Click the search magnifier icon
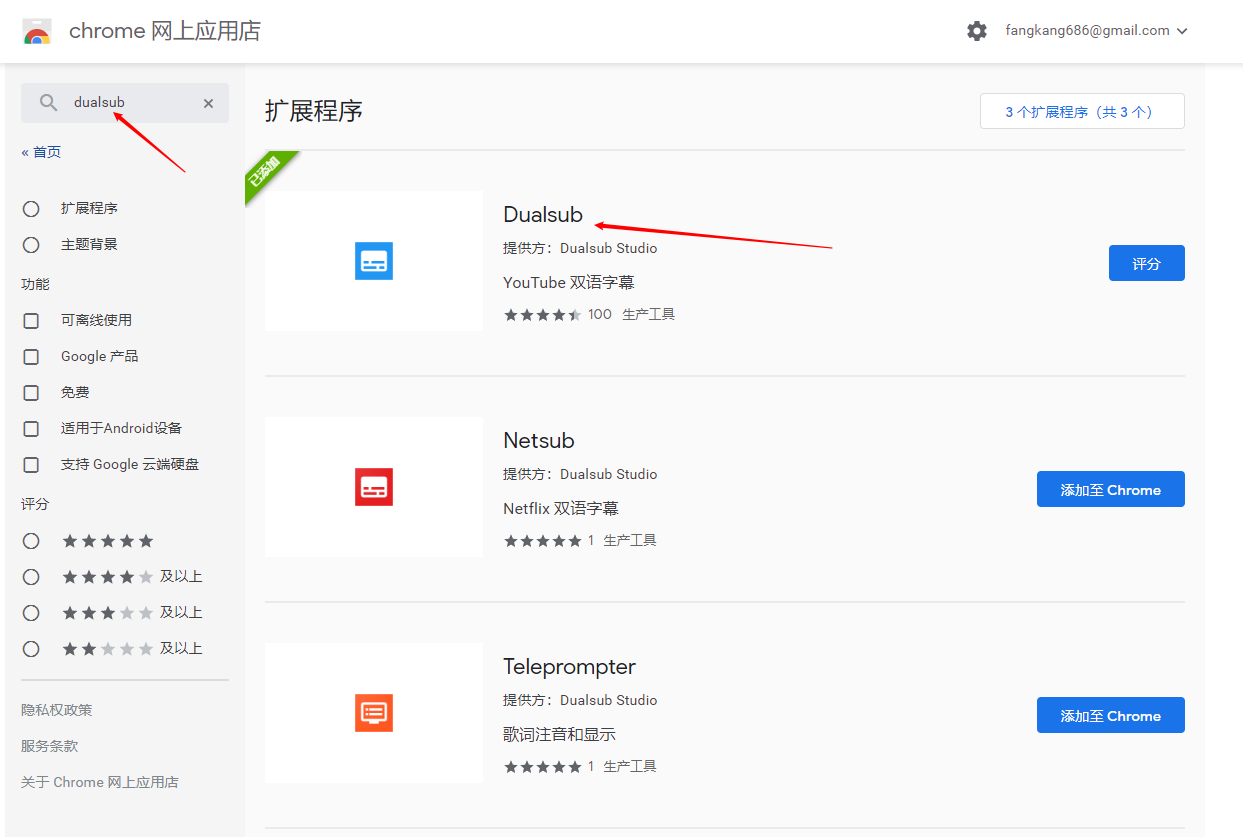The width and height of the screenshot is (1243, 837). [x=48, y=103]
